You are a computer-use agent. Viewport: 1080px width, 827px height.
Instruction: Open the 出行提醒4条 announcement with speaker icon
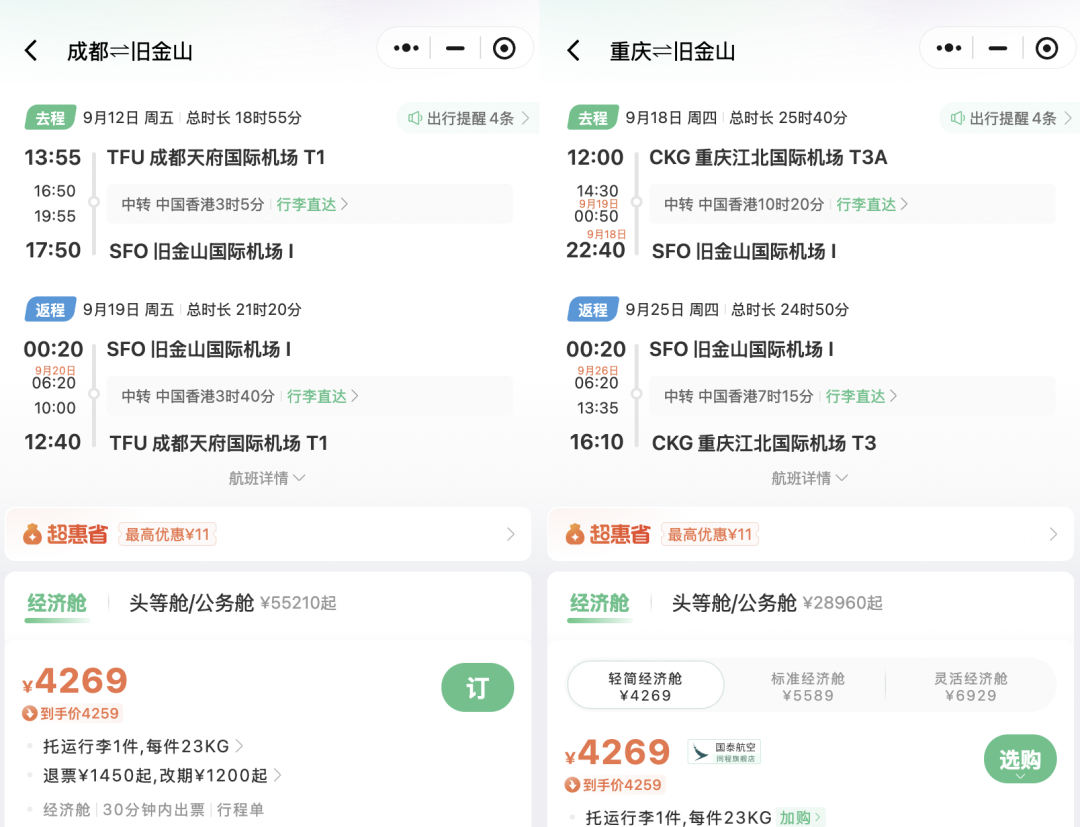468,118
